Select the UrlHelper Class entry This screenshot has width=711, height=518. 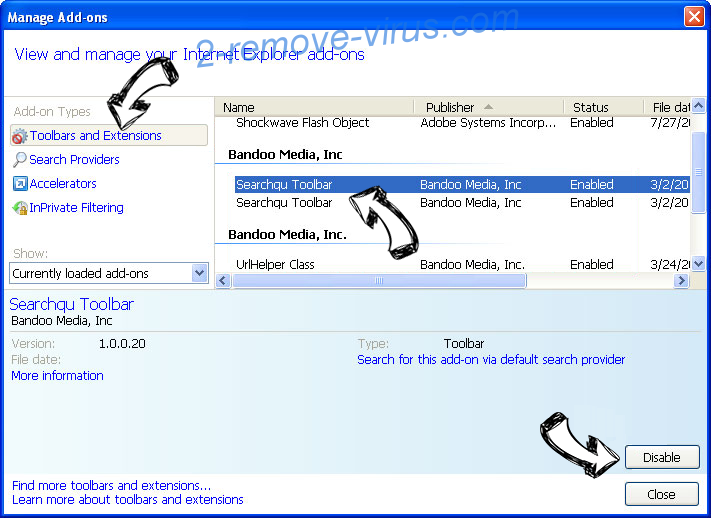click(x=275, y=265)
